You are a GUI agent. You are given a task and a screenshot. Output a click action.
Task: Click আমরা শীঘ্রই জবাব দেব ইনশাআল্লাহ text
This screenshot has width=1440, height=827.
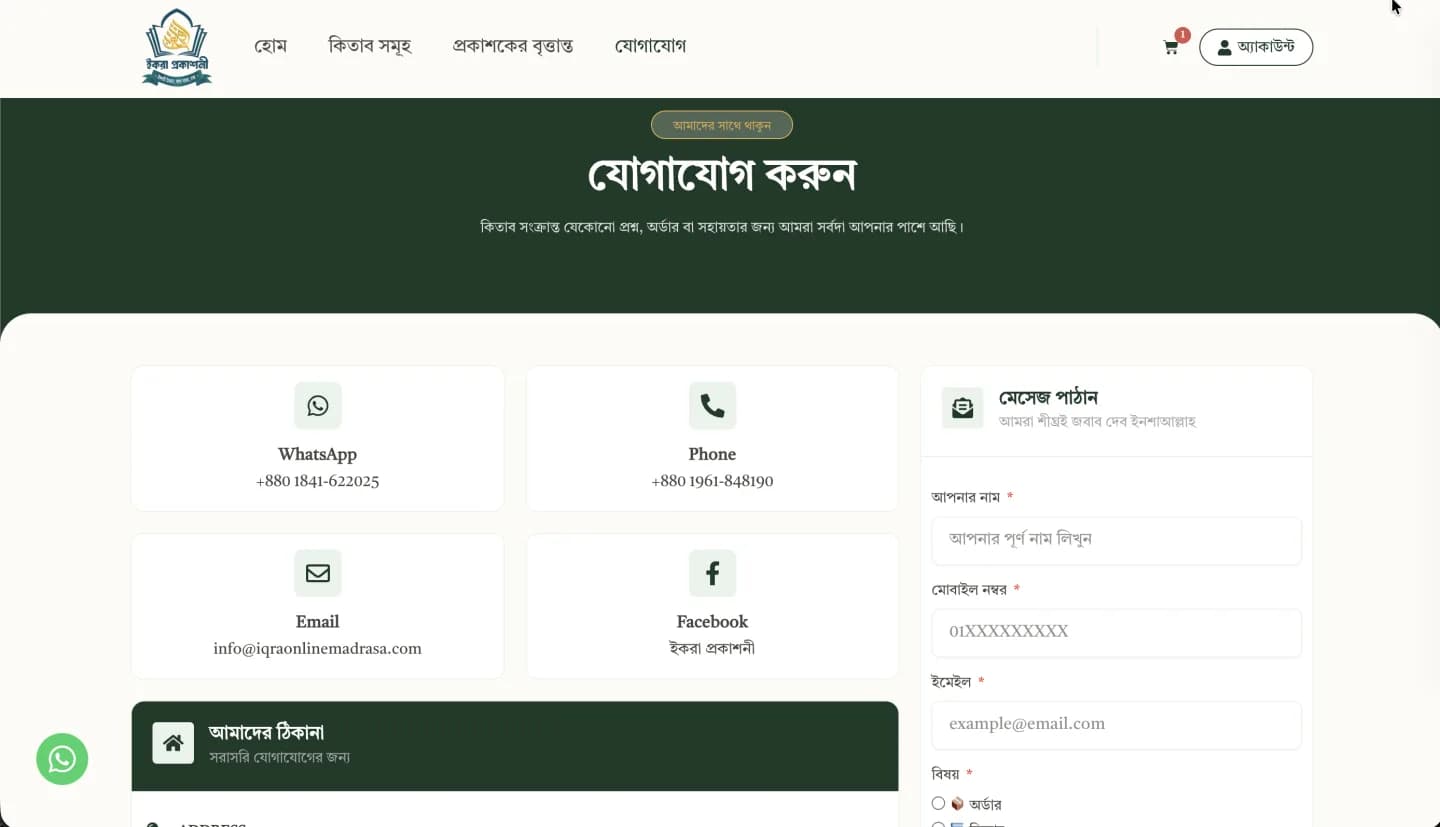click(1097, 421)
